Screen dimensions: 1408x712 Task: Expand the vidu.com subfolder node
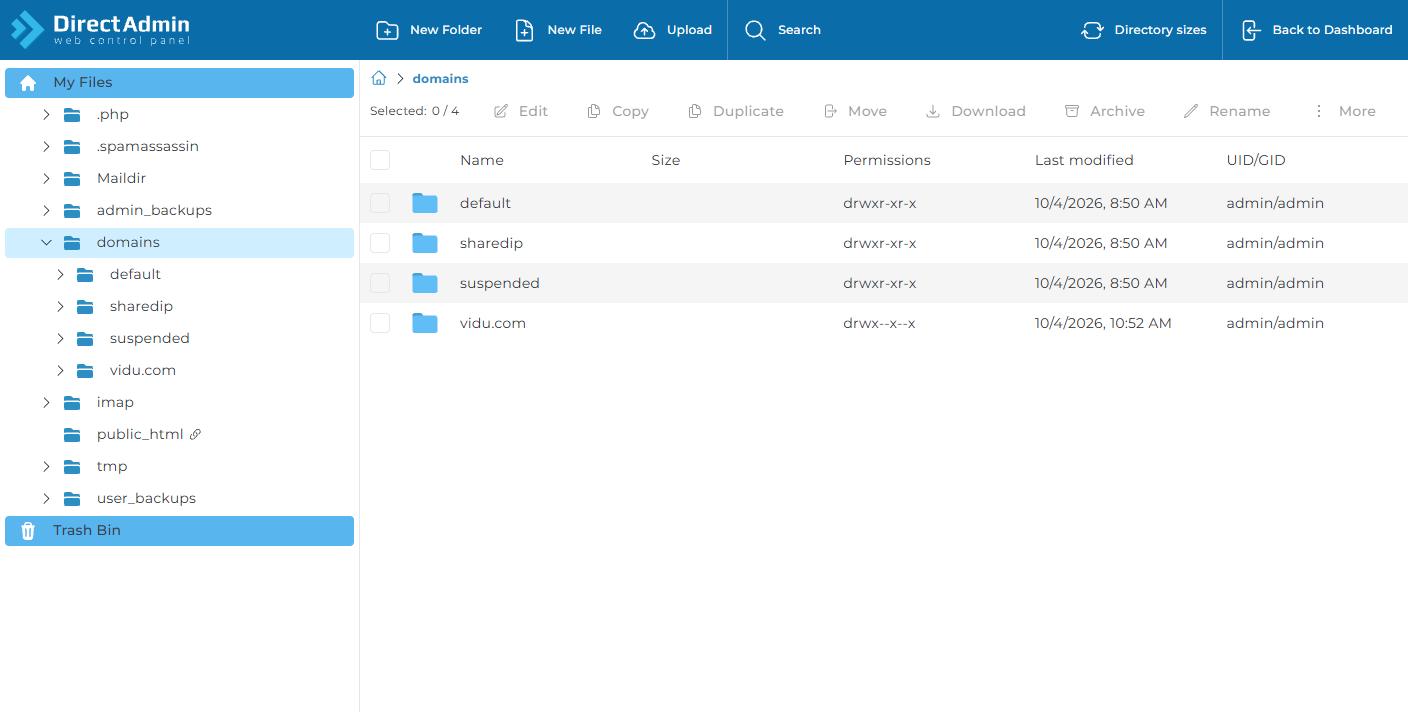60,371
